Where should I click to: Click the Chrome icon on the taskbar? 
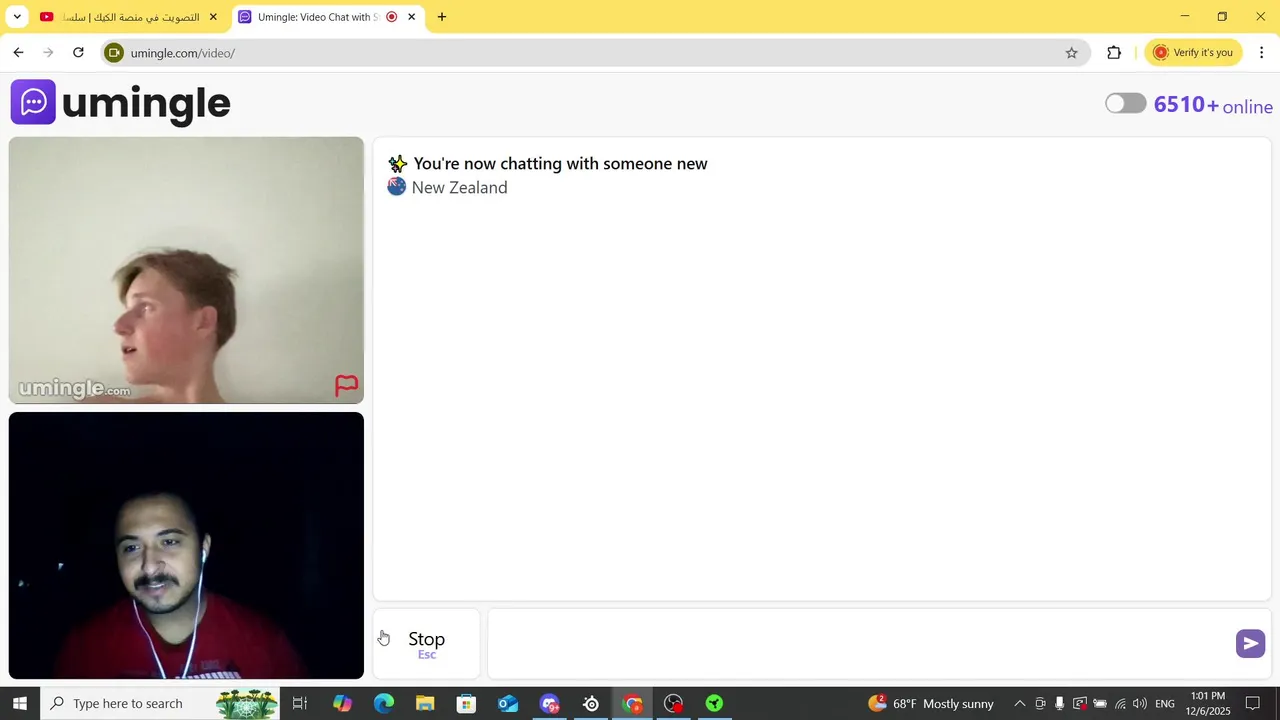coord(632,704)
